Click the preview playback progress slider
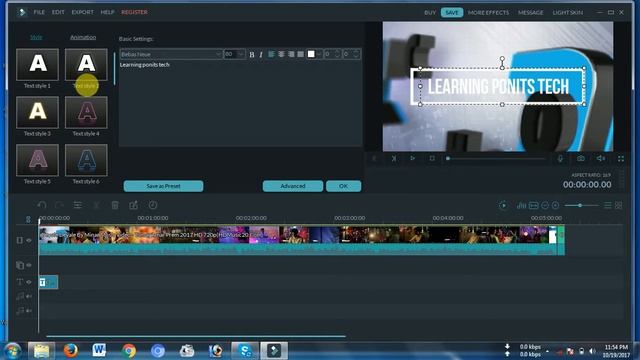 click(x=496, y=158)
